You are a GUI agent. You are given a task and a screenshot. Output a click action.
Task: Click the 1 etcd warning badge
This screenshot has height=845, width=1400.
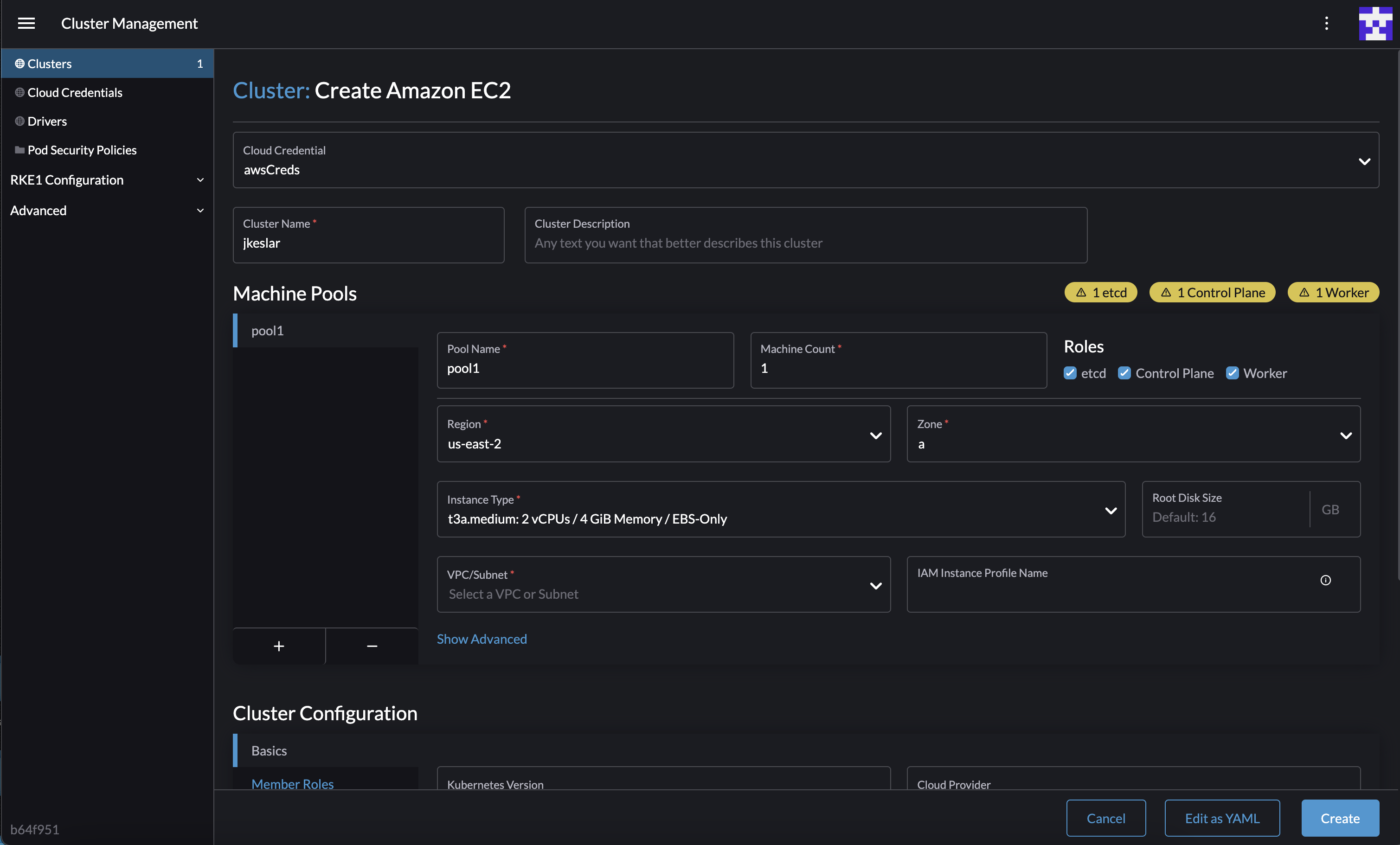pos(1101,292)
